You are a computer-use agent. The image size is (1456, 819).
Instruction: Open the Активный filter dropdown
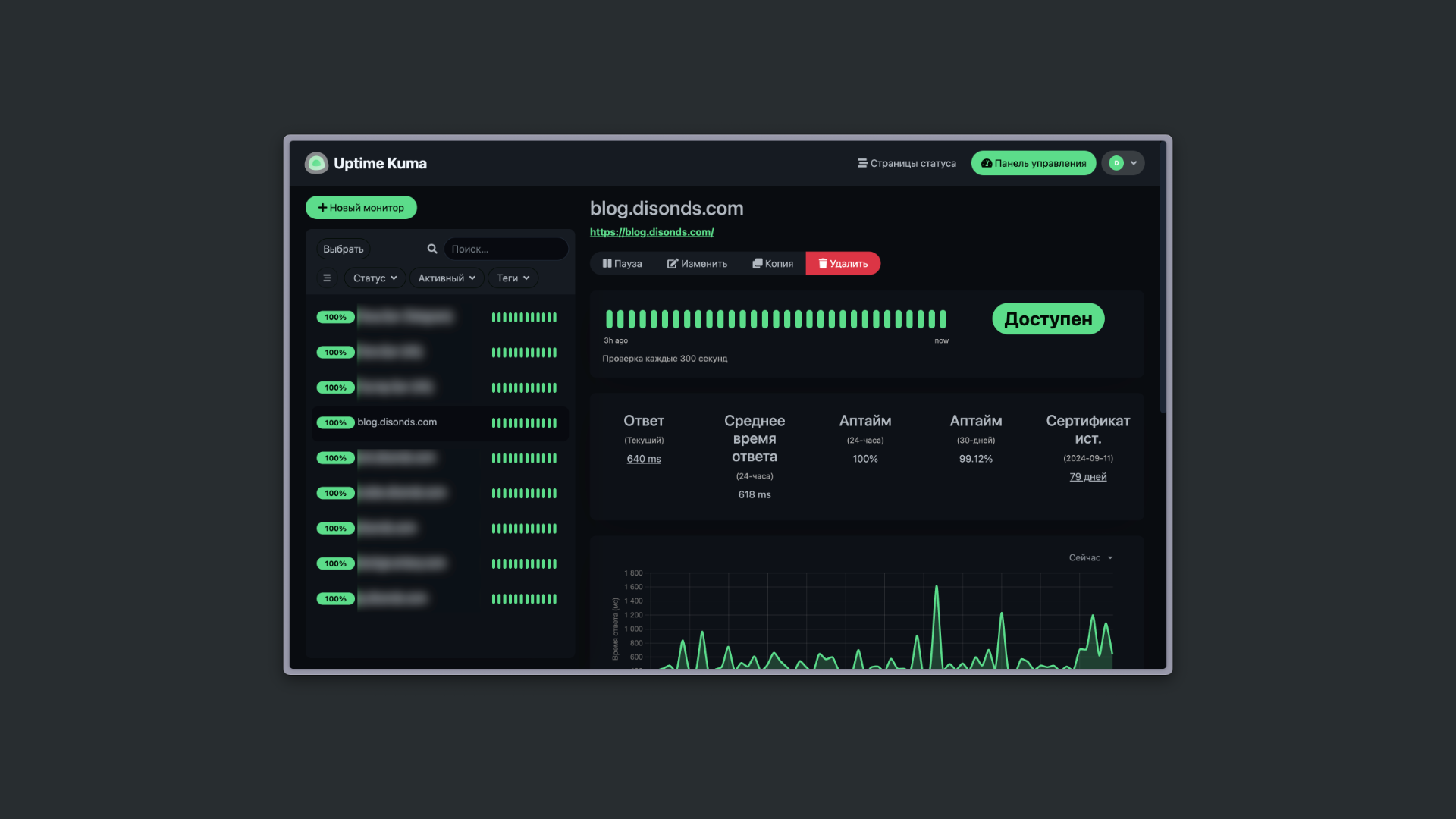pyautogui.click(x=447, y=278)
